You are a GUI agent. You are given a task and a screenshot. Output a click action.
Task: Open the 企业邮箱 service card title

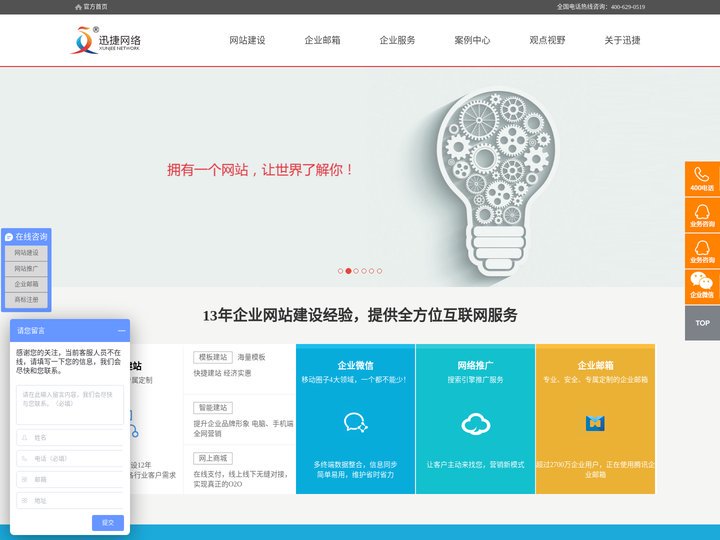[x=596, y=366]
